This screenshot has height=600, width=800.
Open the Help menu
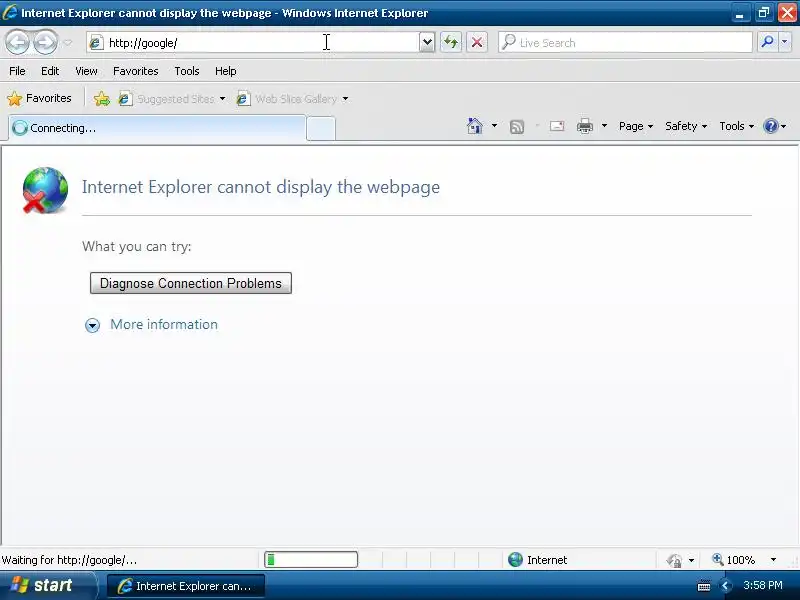pyautogui.click(x=226, y=71)
